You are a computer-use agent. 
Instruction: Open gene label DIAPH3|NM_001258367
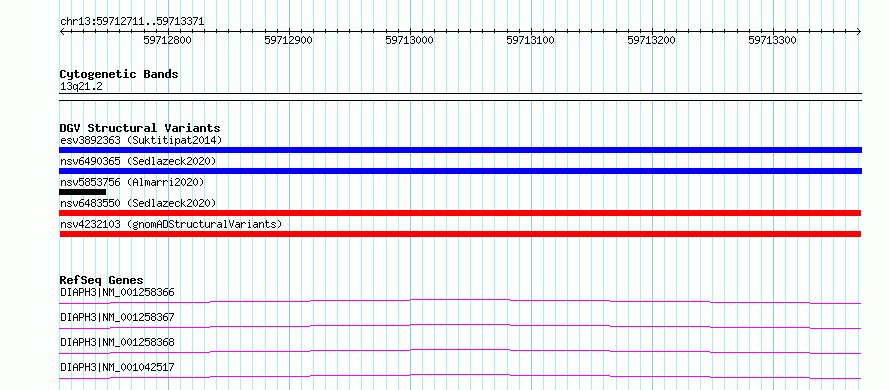[x=117, y=317]
